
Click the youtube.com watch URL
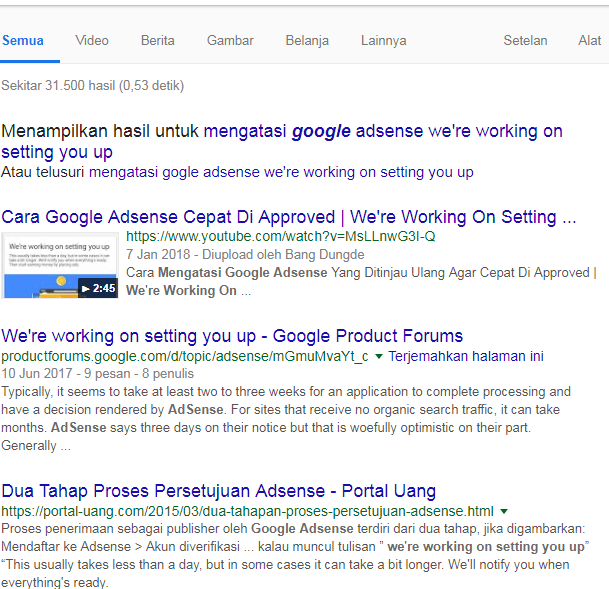[280, 236]
